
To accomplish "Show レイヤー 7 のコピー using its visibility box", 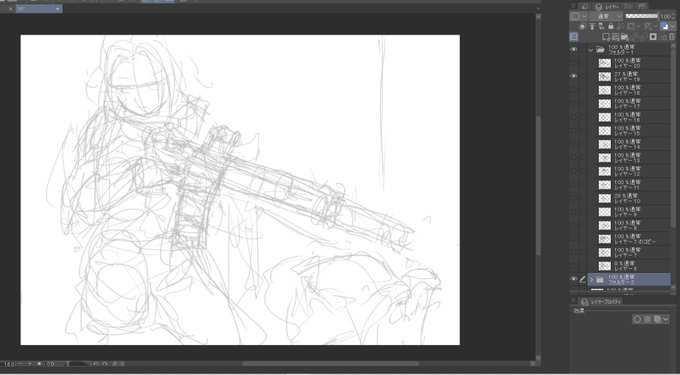I will click(573, 239).
